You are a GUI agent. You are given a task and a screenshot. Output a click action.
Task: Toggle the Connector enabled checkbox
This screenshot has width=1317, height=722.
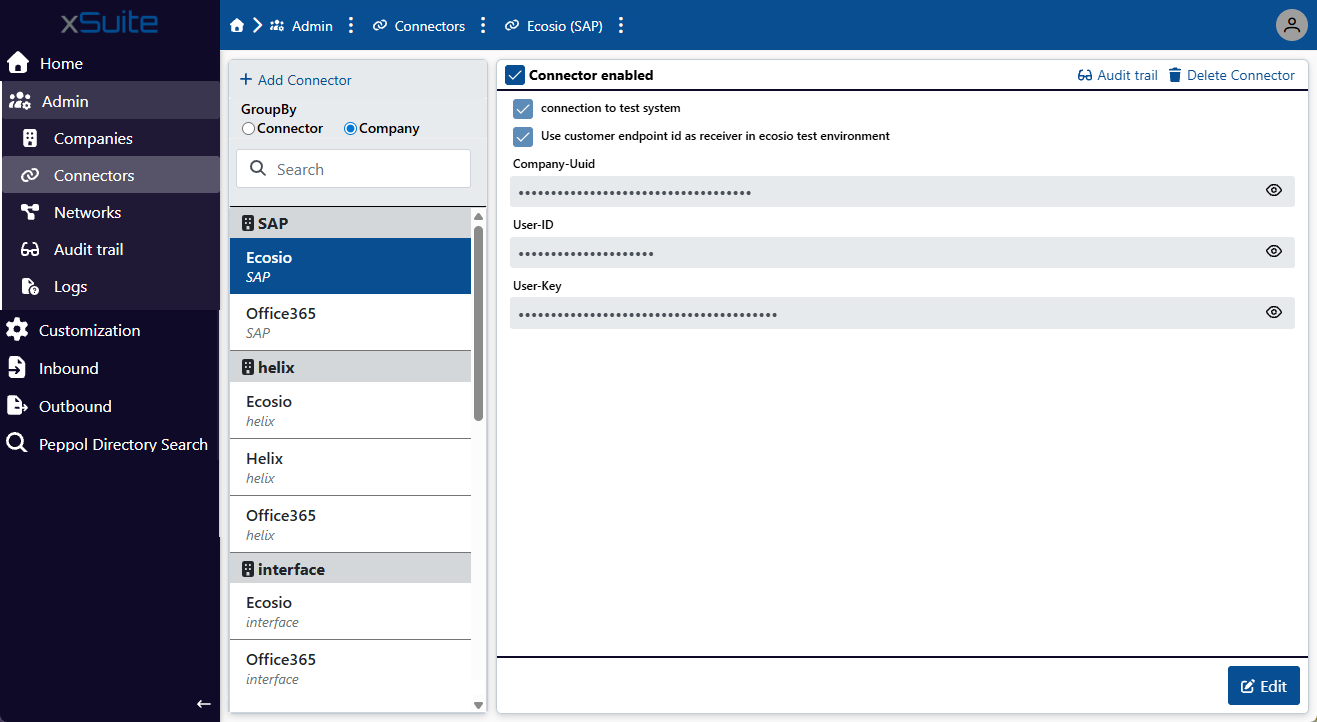tap(515, 75)
